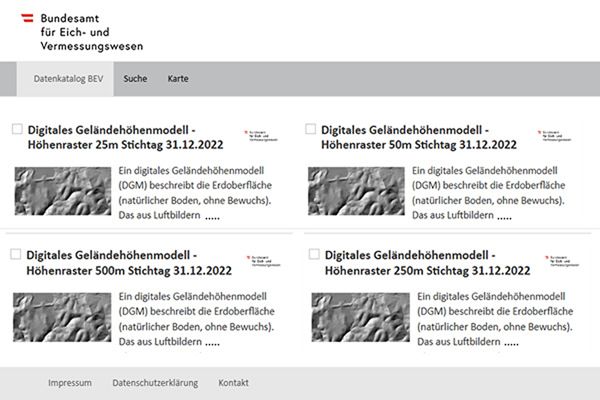Viewport: 600px width, 400px height.
Task: Check the Höhenraster 50m dataset checkbox
Action: [x=310, y=129]
